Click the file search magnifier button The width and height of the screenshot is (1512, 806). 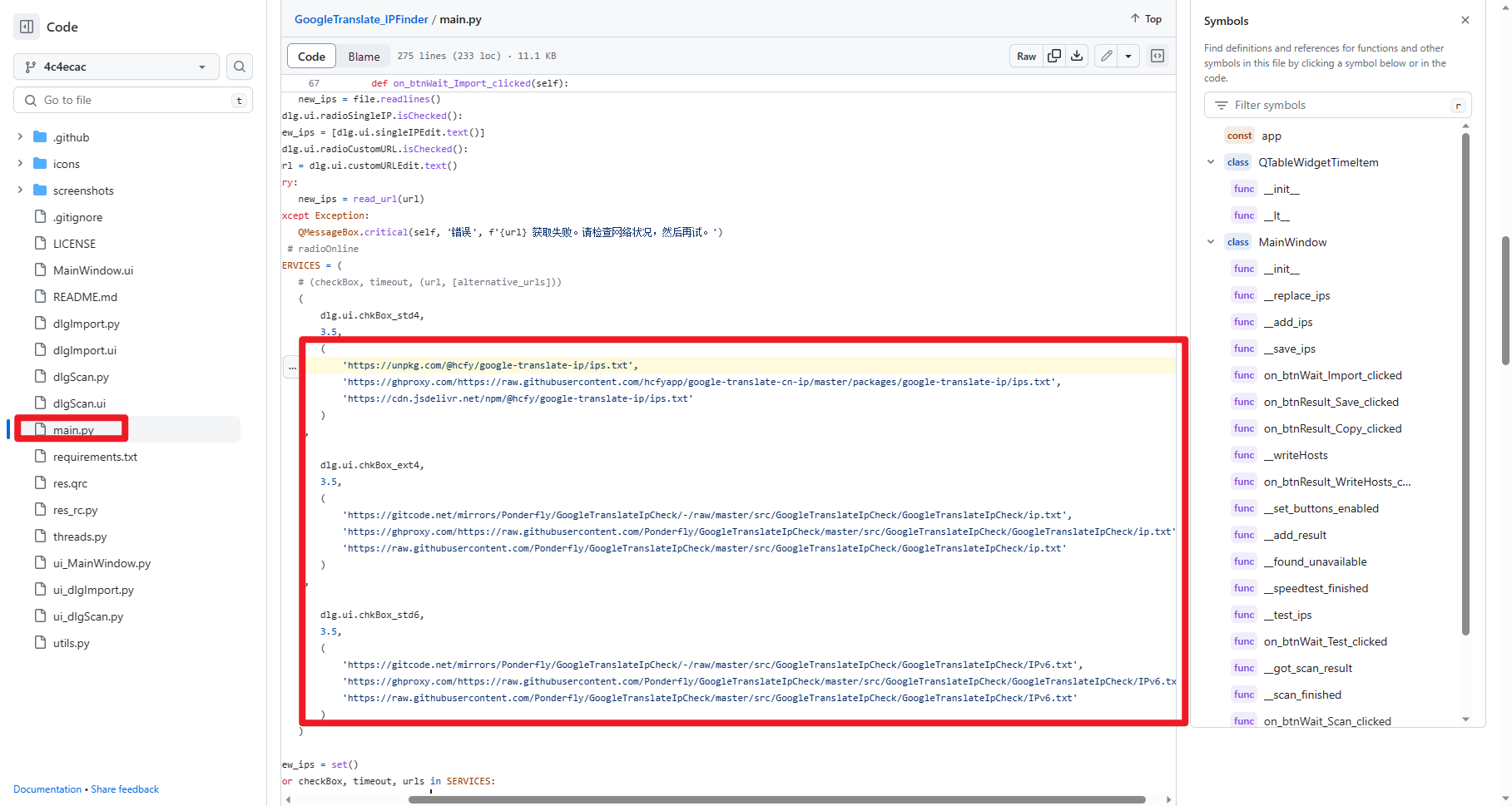pyautogui.click(x=240, y=67)
